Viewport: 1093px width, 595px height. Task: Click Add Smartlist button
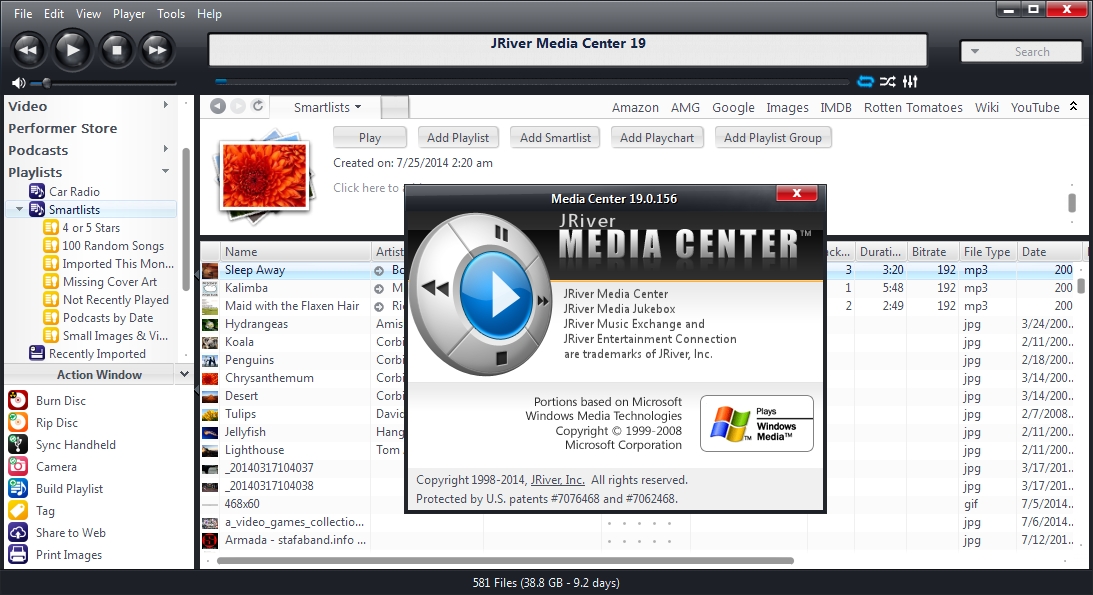pos(555,137)
